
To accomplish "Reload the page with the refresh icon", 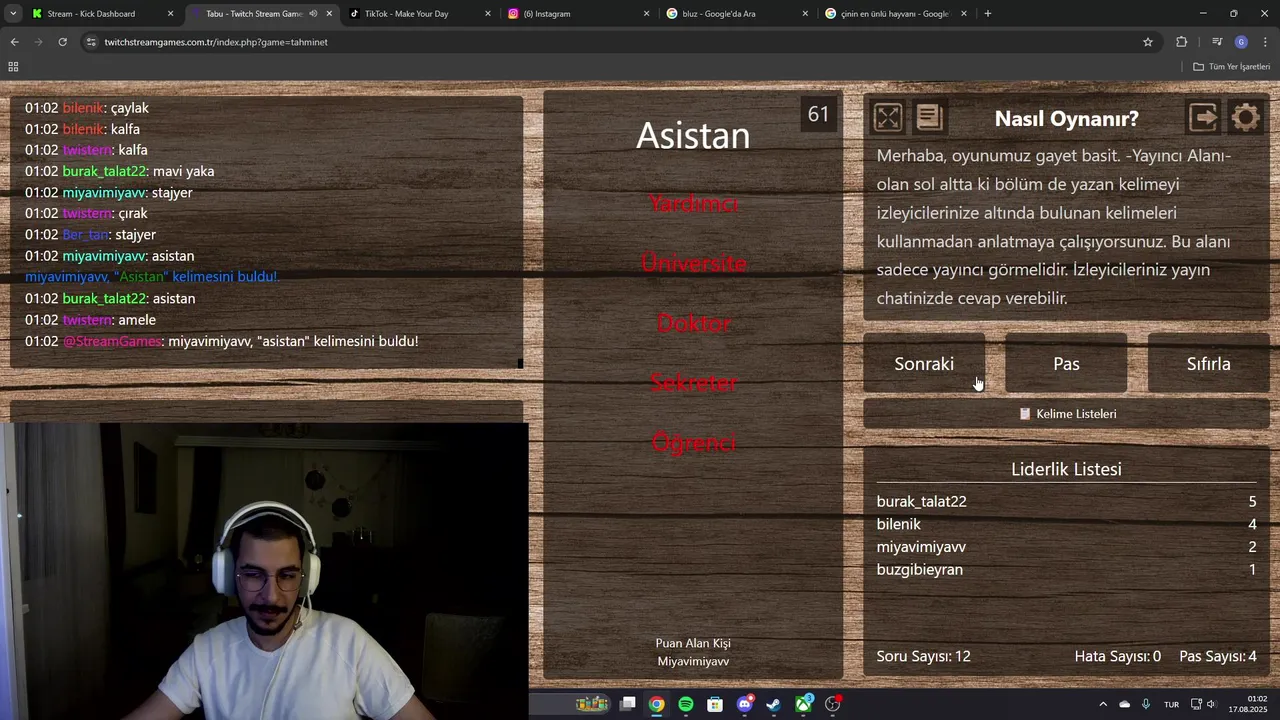I will coord(62,42).
